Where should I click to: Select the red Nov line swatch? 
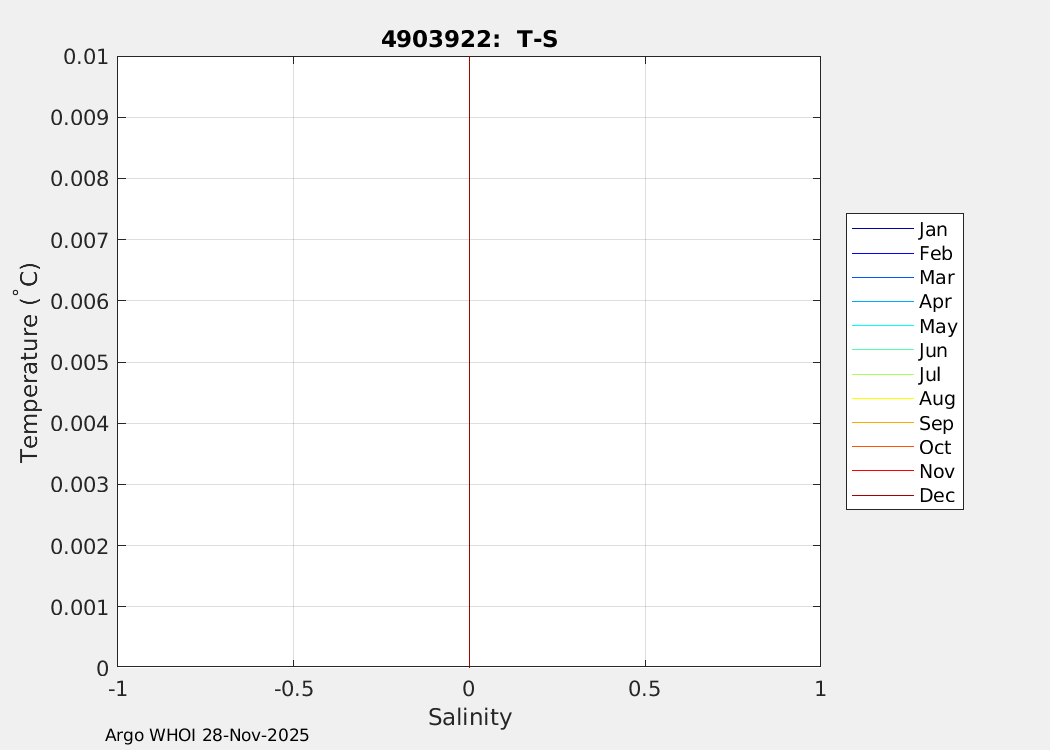pyautogui.click(x=882, y=471)
